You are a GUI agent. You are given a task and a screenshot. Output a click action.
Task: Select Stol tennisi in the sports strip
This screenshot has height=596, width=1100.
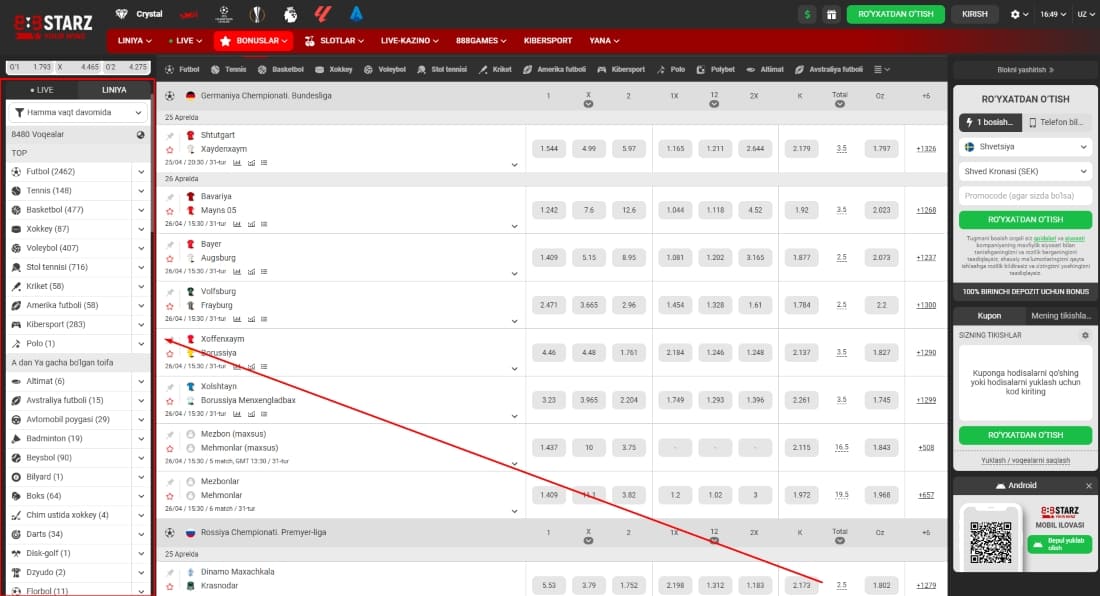pos(441,69)
